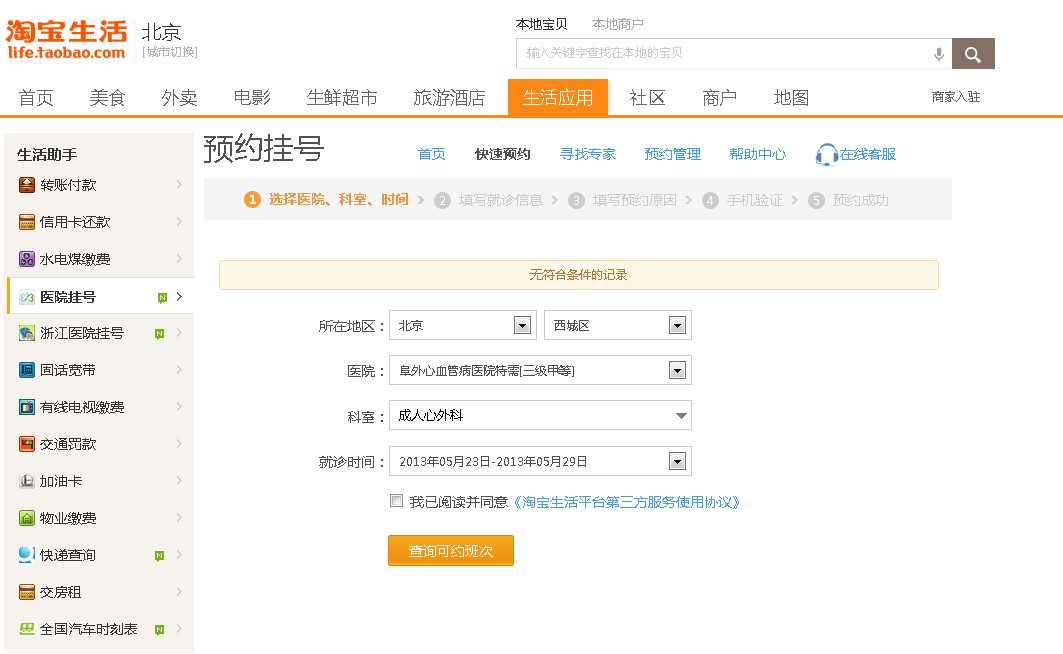
Task: Click the 寻找专家 link
Action: [587, 154]
